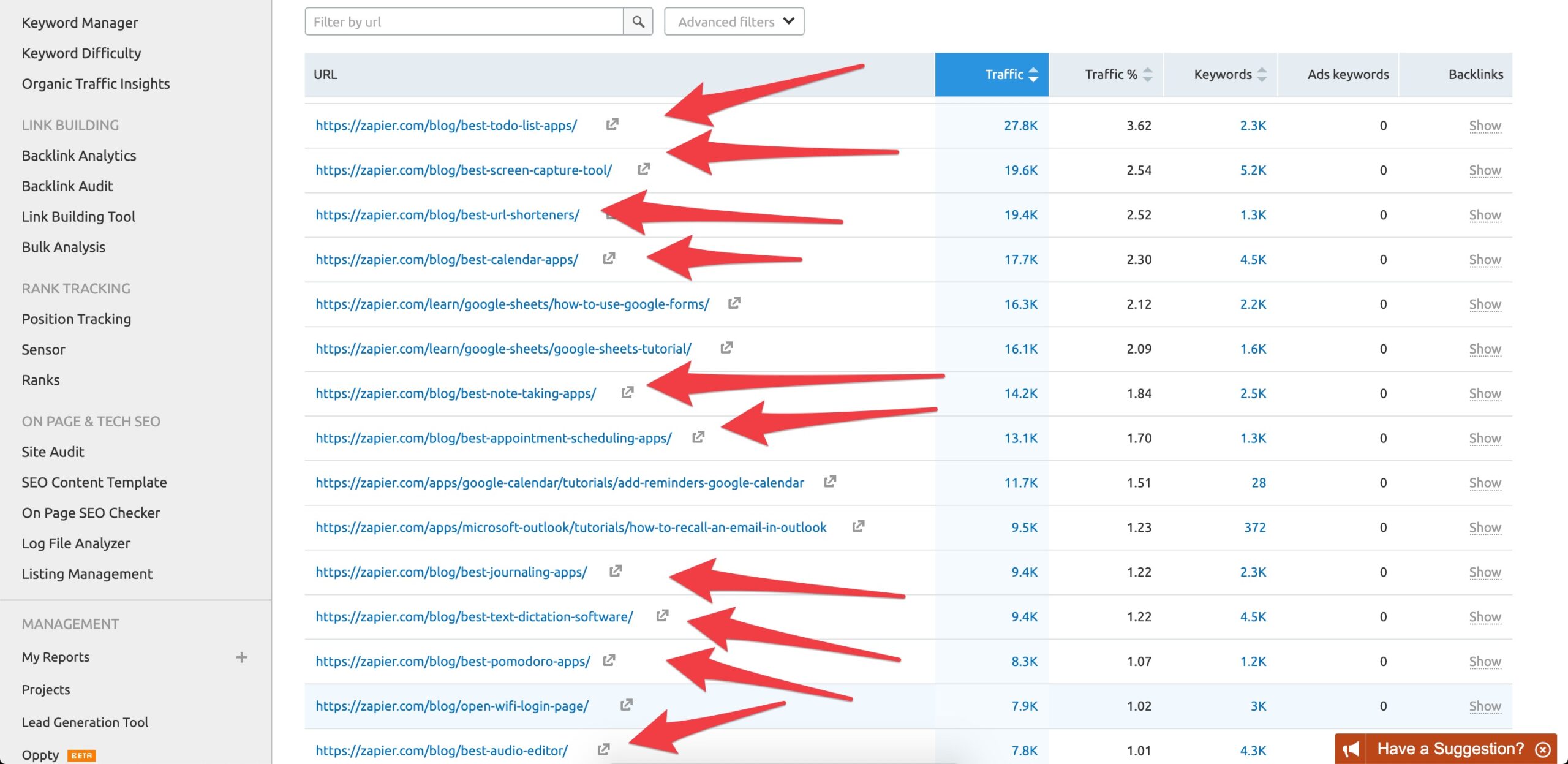Open external link icon for best-note-taking-apps
Viewport: 1568px width, 764px height.
tap(627, 392)
